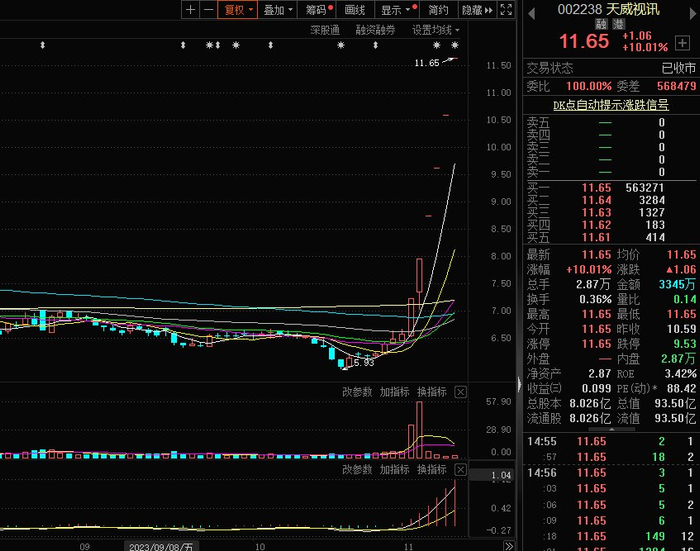The image size is (700, 551).
Task: Close the MACD indicator panel
Action: [x=460, y=470]
